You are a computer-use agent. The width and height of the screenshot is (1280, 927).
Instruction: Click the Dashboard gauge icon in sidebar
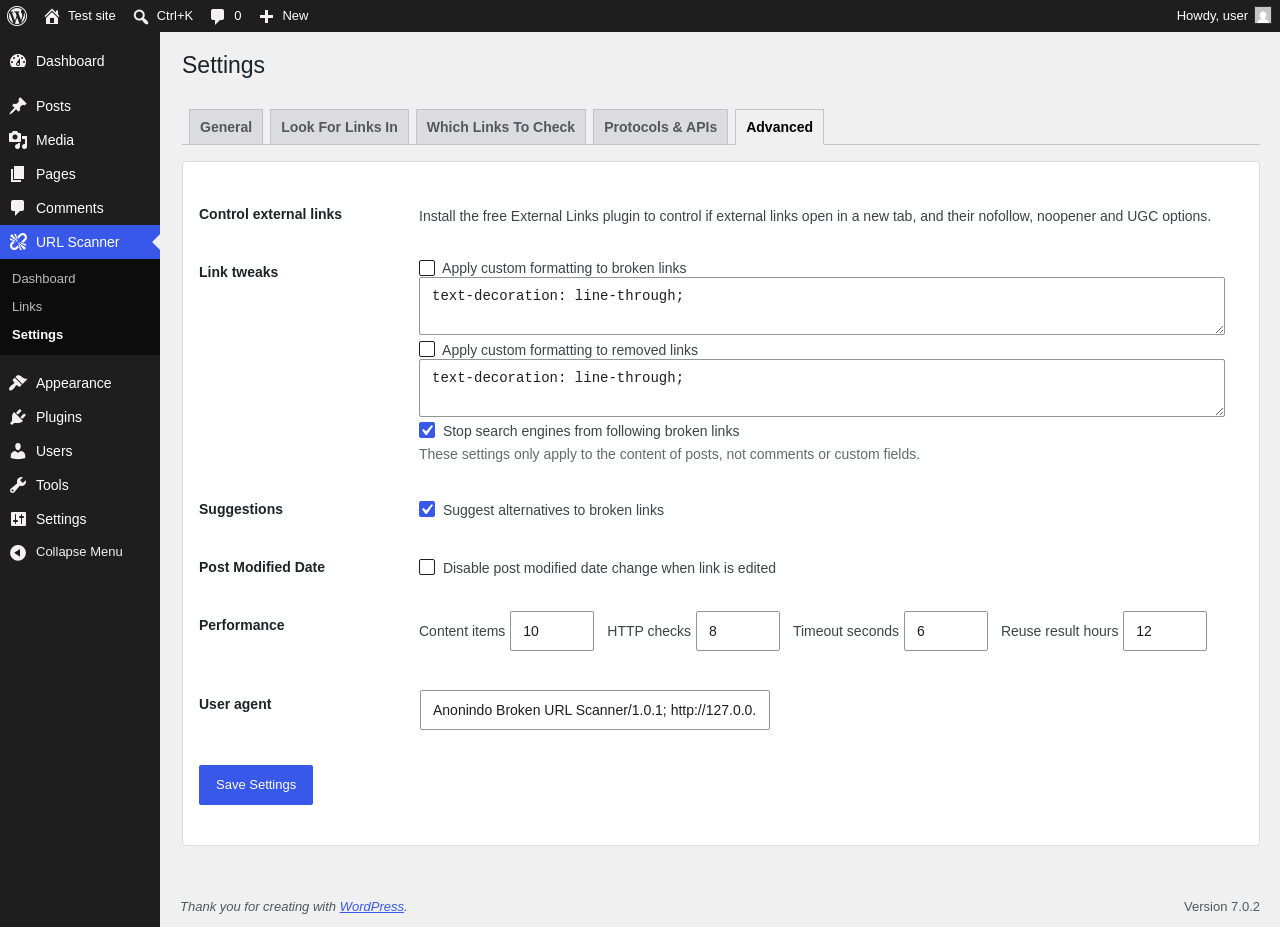pyautogui.click(x=18, y=61)
